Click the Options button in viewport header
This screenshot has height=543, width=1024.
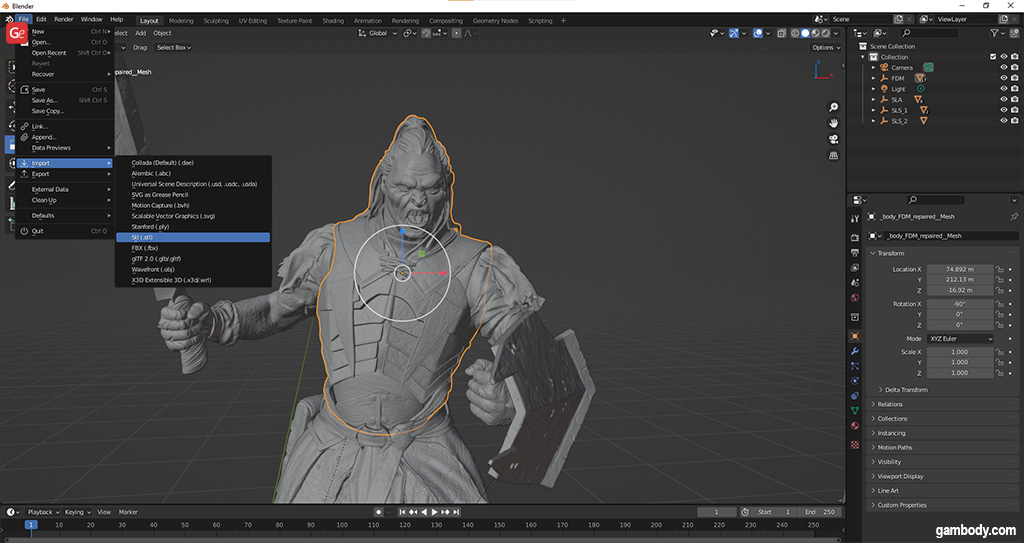pos(824,47)
